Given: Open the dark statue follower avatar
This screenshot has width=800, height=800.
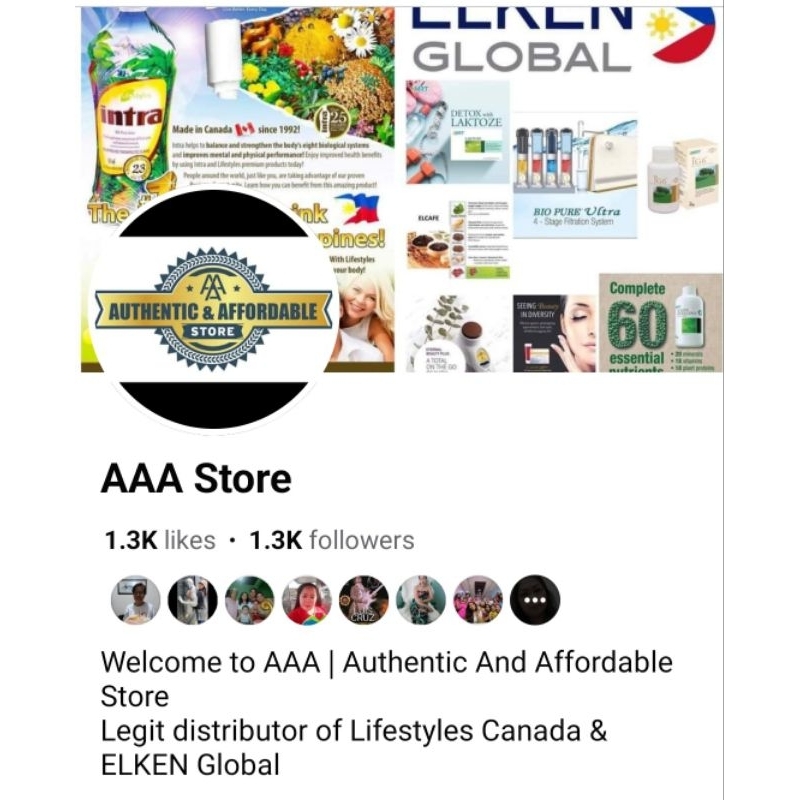Looking at the screenshot, I should point(192,600).
